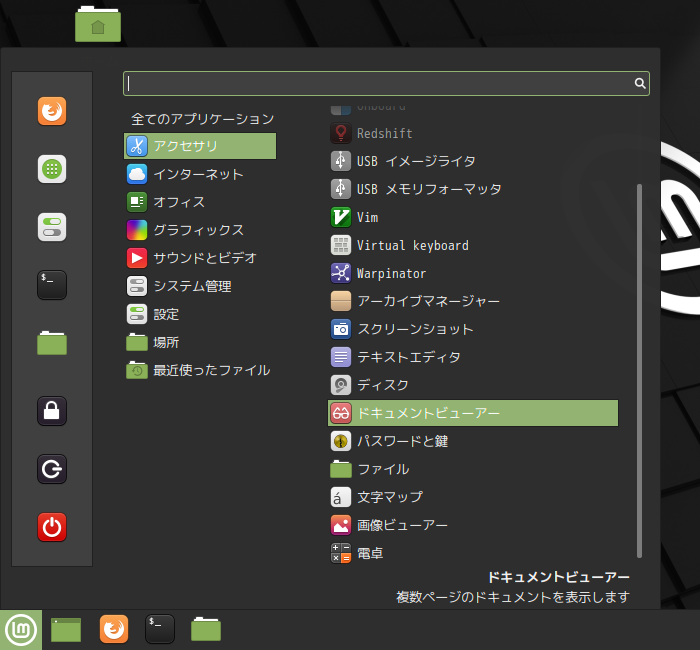Launch 電卓 calculator
This screenshot has height=650, width=700.
(473, 553)
